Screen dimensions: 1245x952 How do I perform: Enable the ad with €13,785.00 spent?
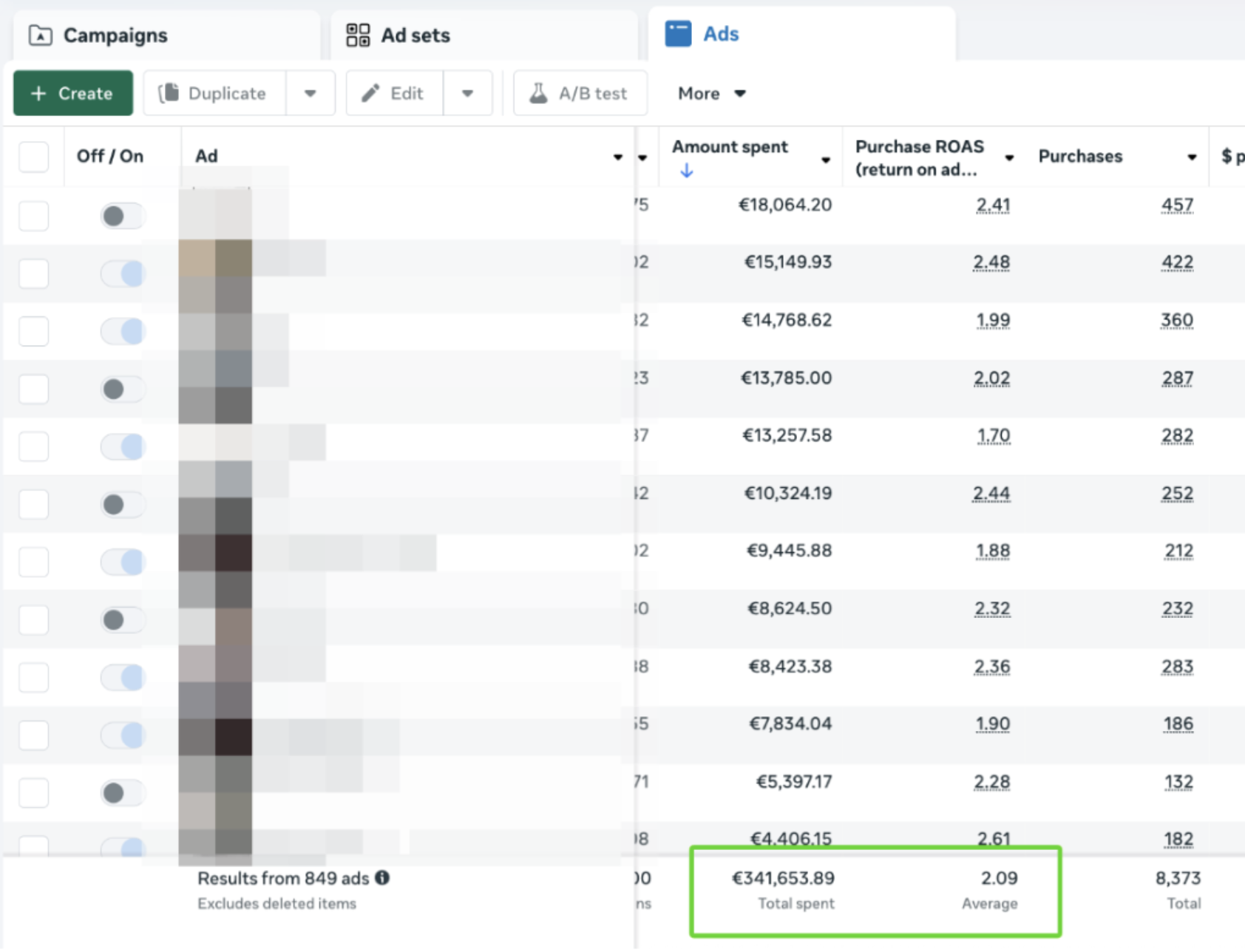[x=122, y=389]
